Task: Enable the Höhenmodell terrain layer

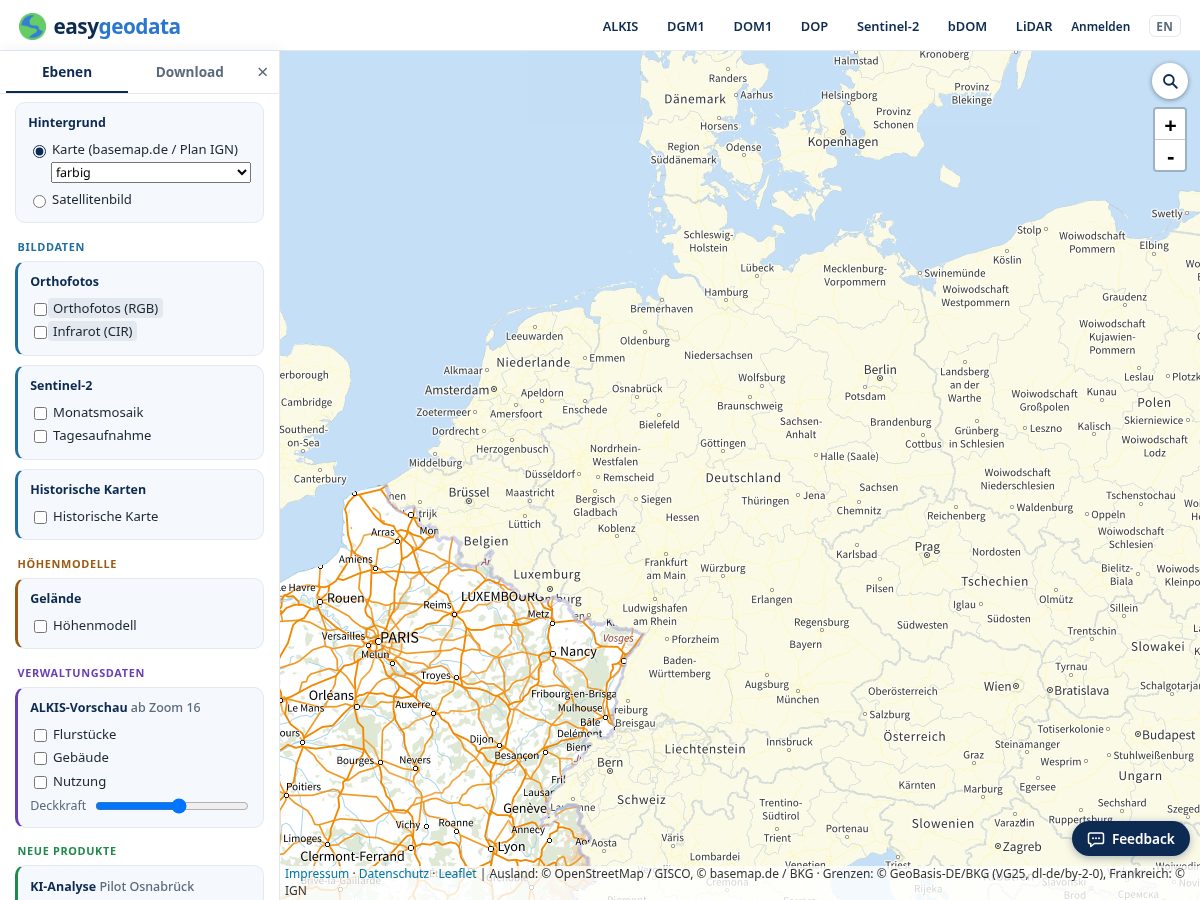Action: click(x=41, y=626)
